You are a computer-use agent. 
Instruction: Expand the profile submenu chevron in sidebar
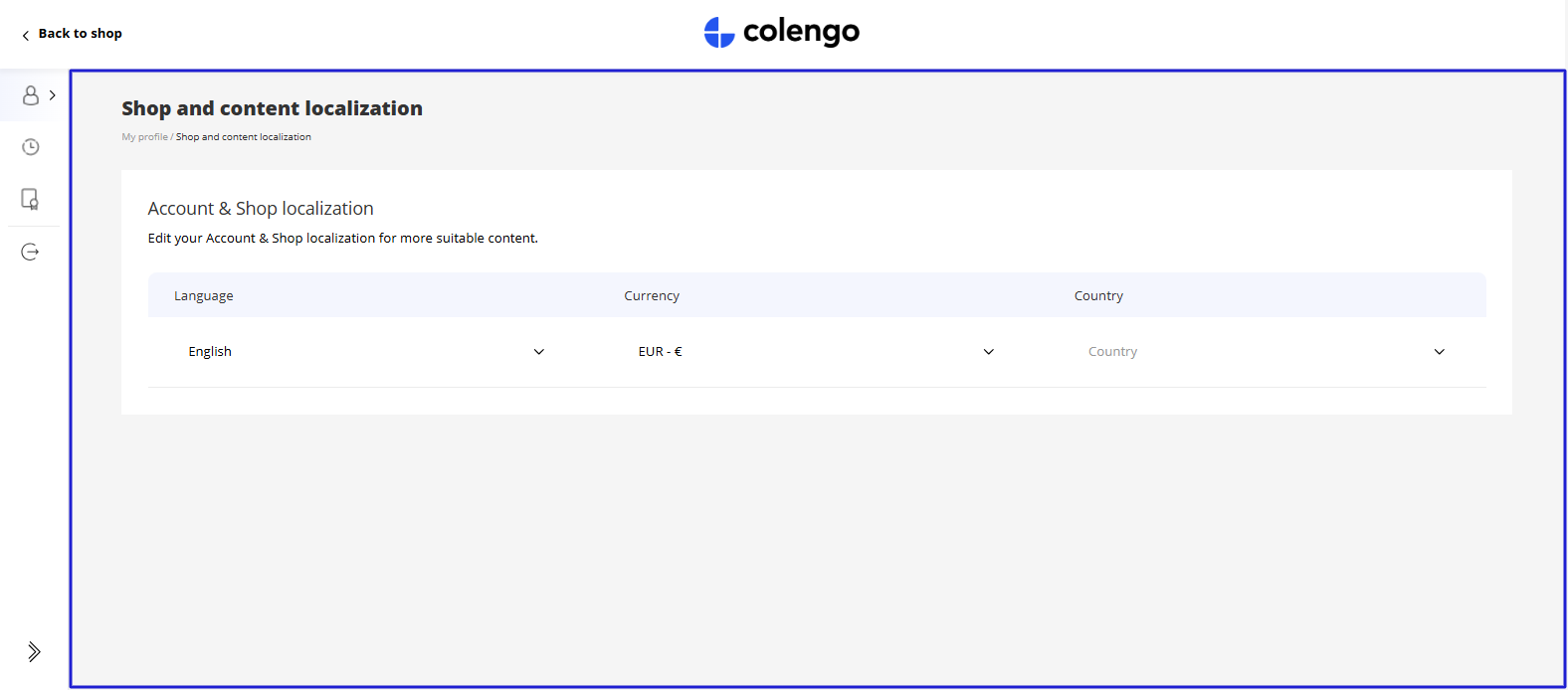[x=53, y=95]
